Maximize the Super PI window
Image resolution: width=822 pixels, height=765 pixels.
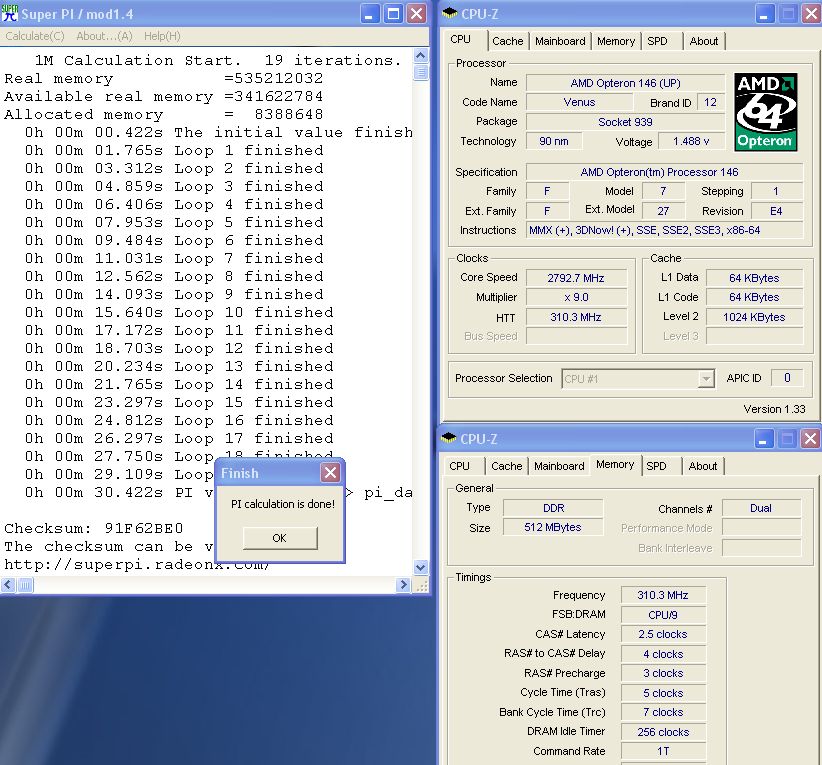(393, 14)
